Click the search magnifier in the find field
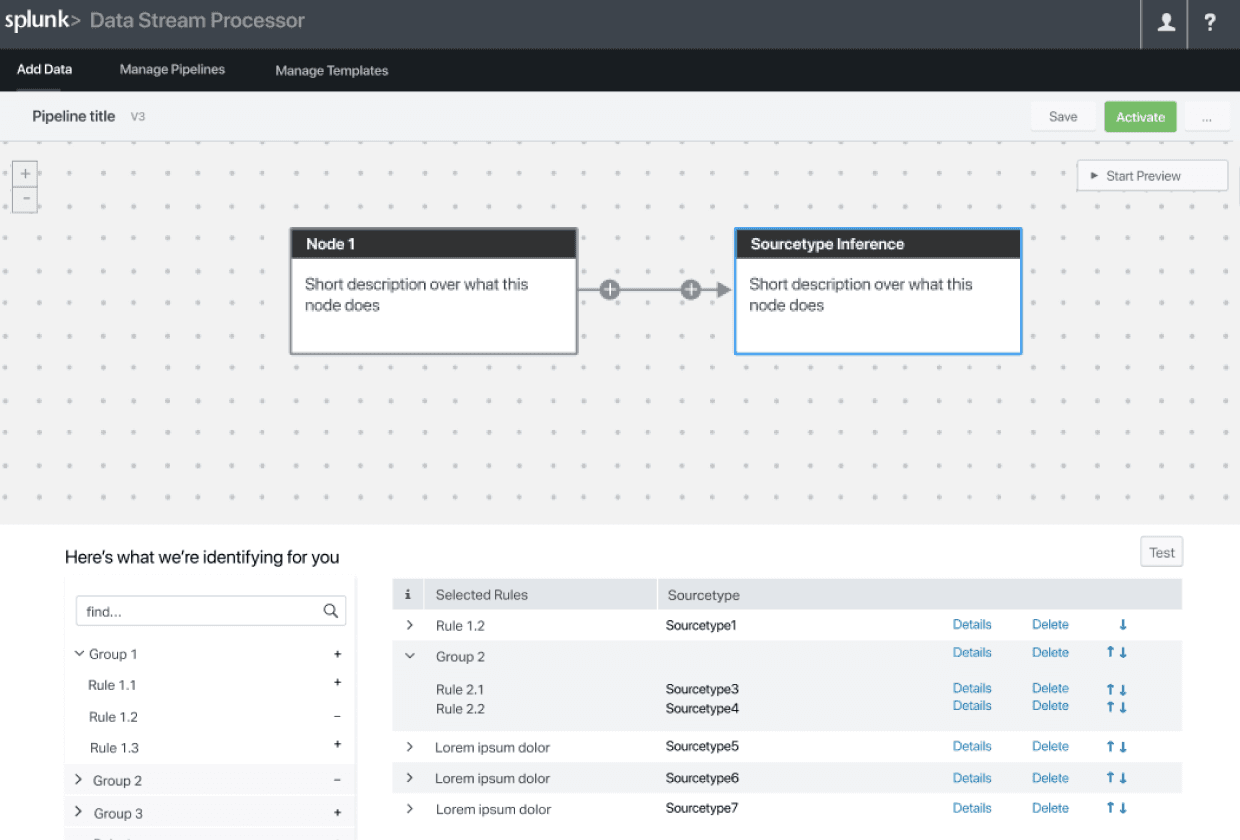 [330, 611]
